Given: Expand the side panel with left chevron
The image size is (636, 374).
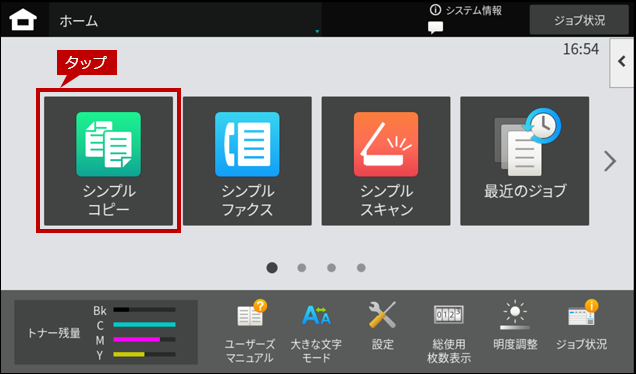Looking at the screenshot, I should (x=621, y=62).
